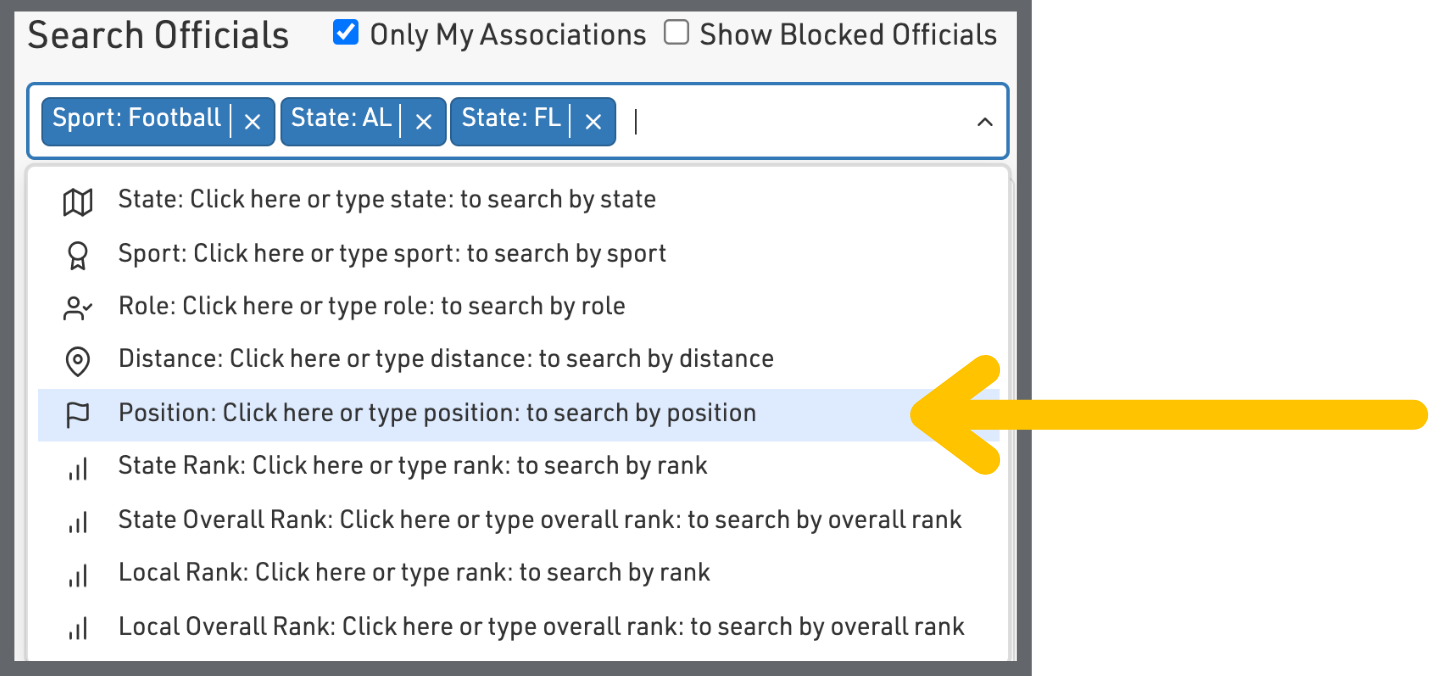
Task: Enable the Show Blocked Officials checkbox
Action: coord(677,34)
